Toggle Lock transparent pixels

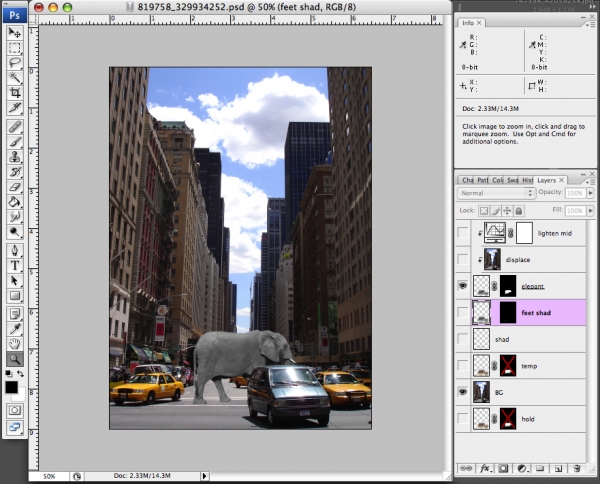click(484, 210)
